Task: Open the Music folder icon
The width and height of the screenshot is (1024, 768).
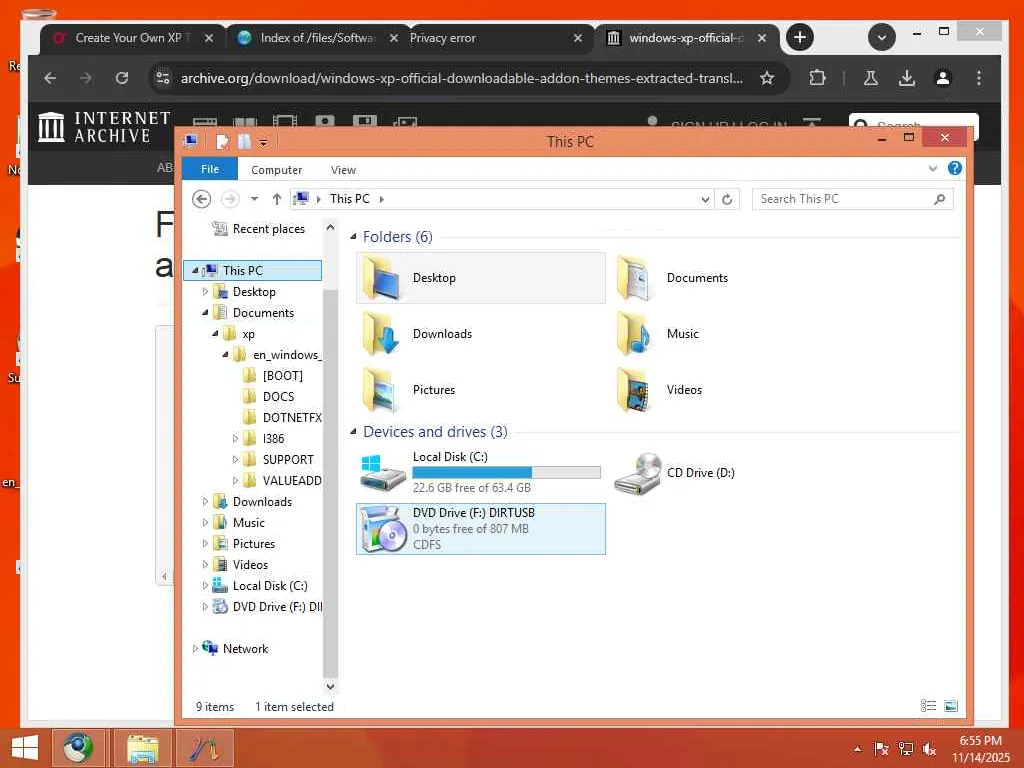Action: (x=633, y=334)
